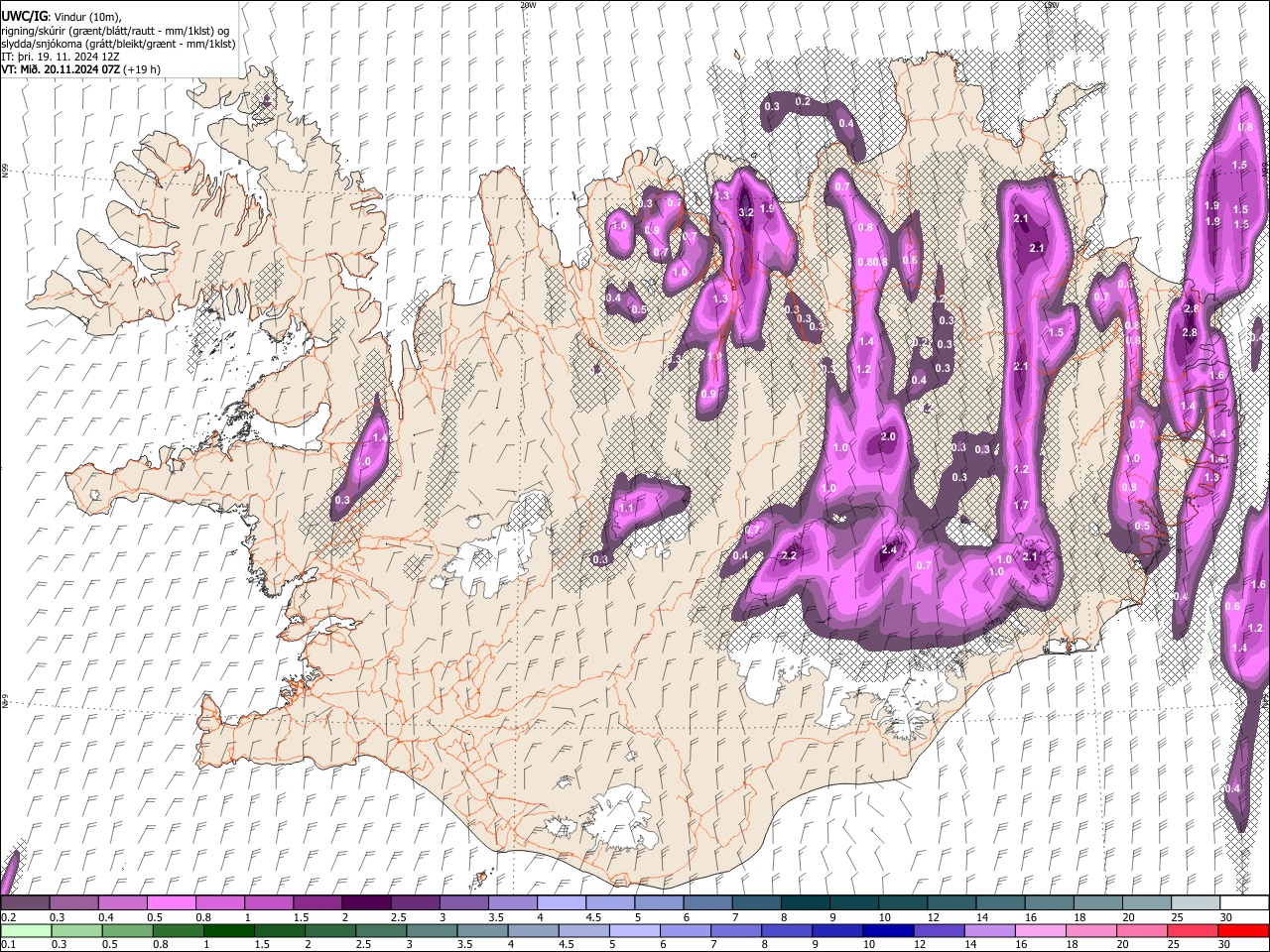Pick the bright magenta swatch labeled 0.5

171,902
